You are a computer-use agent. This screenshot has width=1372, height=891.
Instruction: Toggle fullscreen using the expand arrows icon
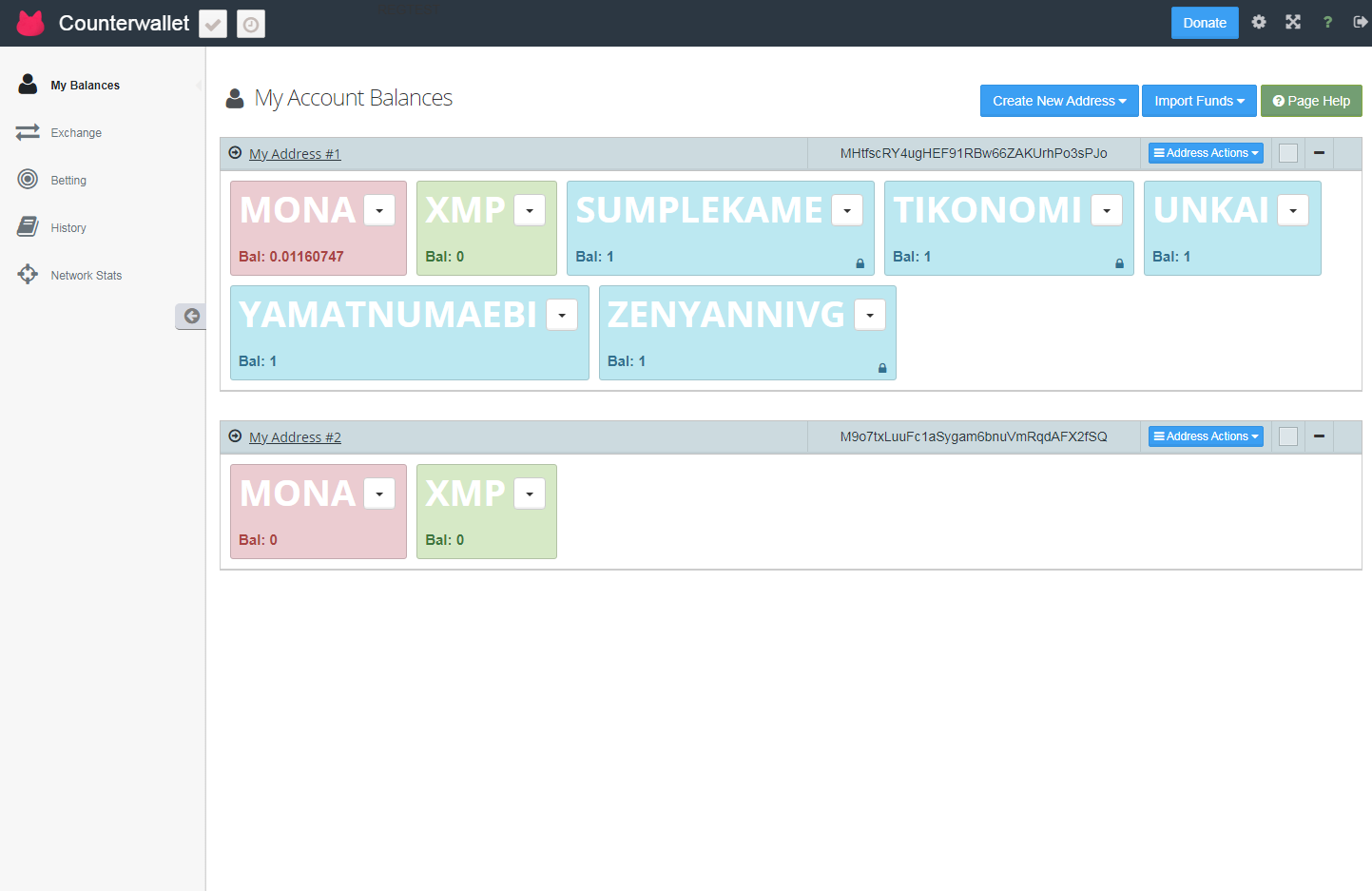click(x=1293, y=22)
